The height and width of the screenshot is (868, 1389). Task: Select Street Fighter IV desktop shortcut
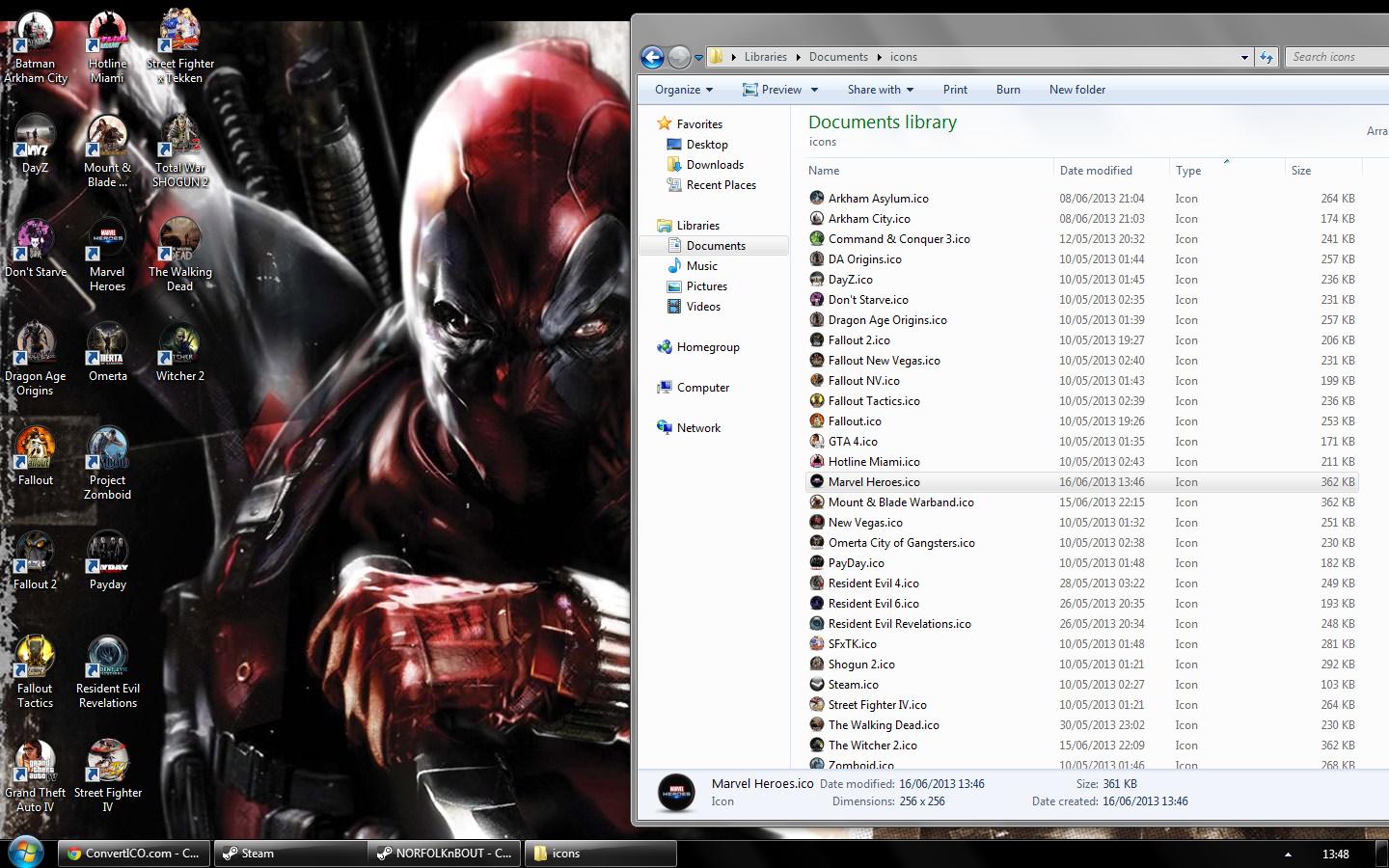tap(107, 776)
